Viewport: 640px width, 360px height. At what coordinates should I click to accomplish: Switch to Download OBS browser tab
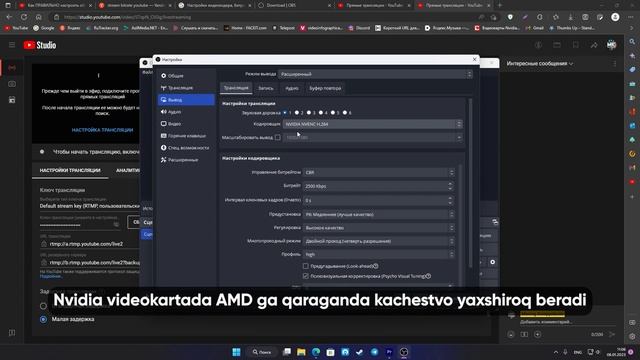pyautogui.click(x=294, y=5)
